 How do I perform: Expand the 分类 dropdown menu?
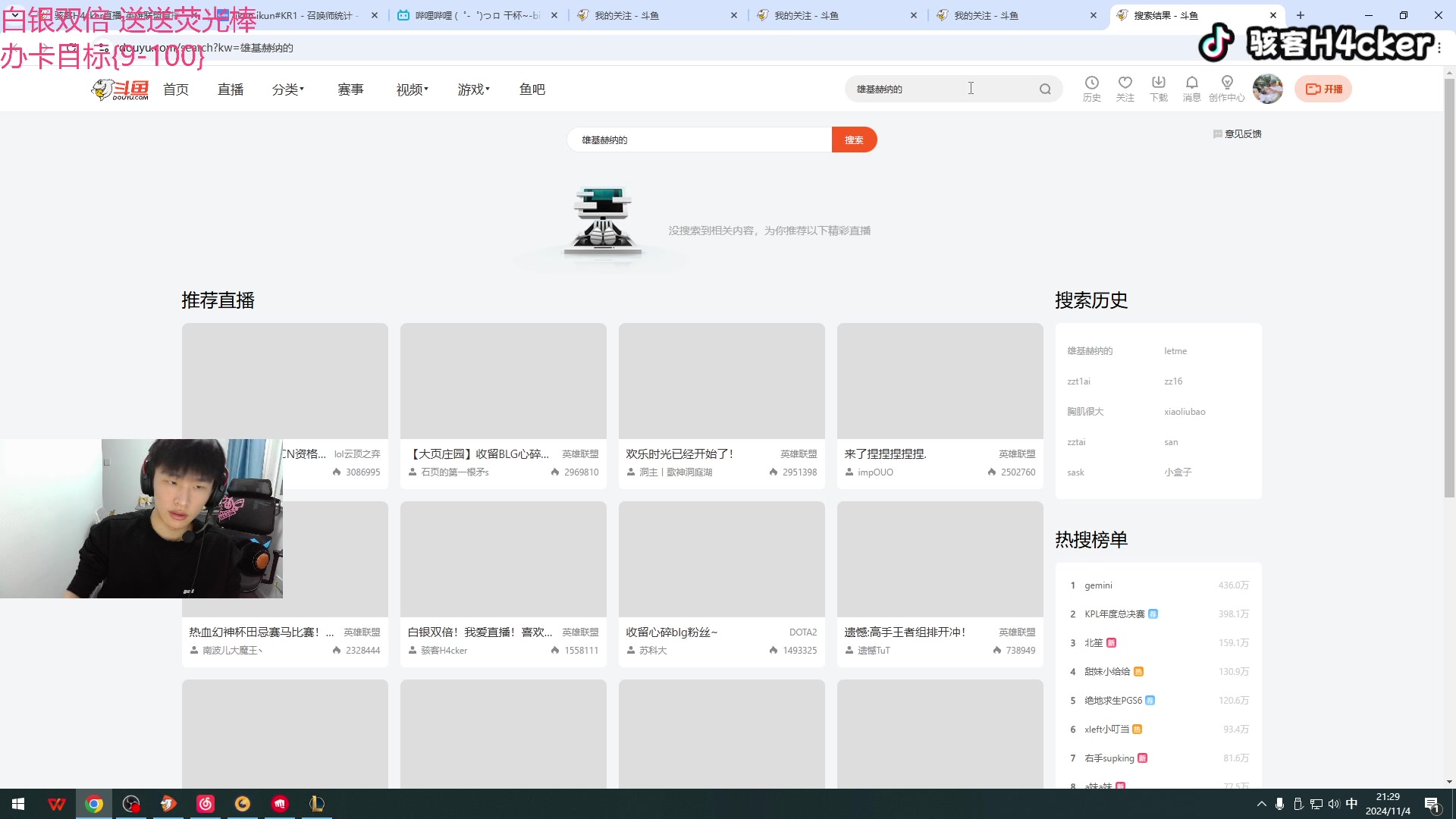click(x=288, y=89)
